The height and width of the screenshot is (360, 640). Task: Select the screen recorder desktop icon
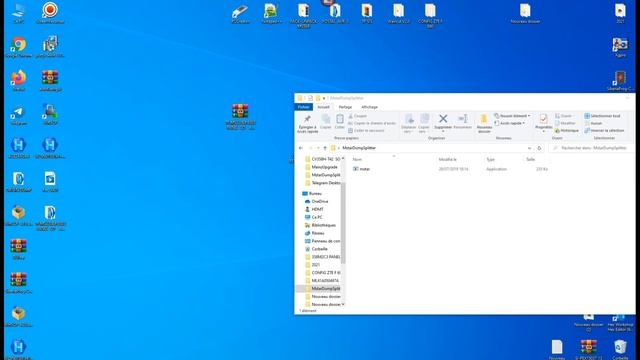pos(50,12)
